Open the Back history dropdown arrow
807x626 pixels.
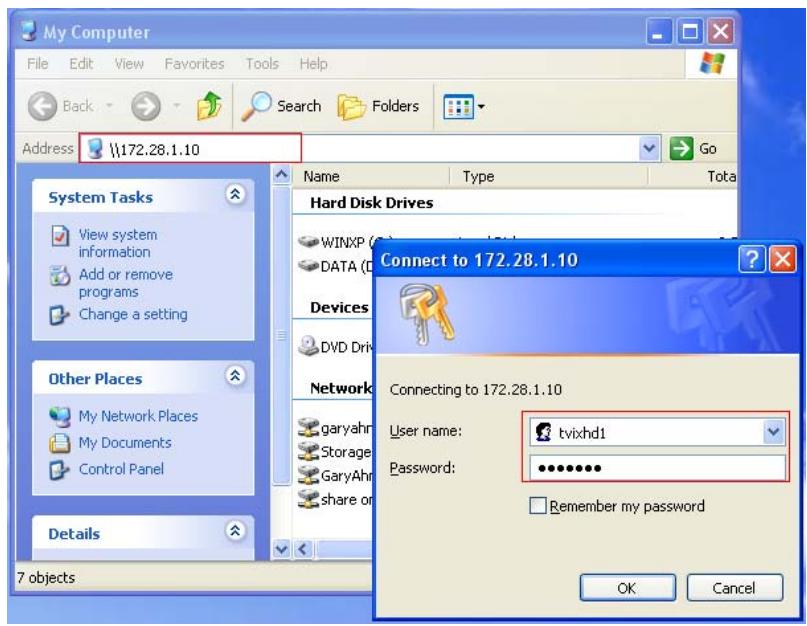tap(110, 106)
